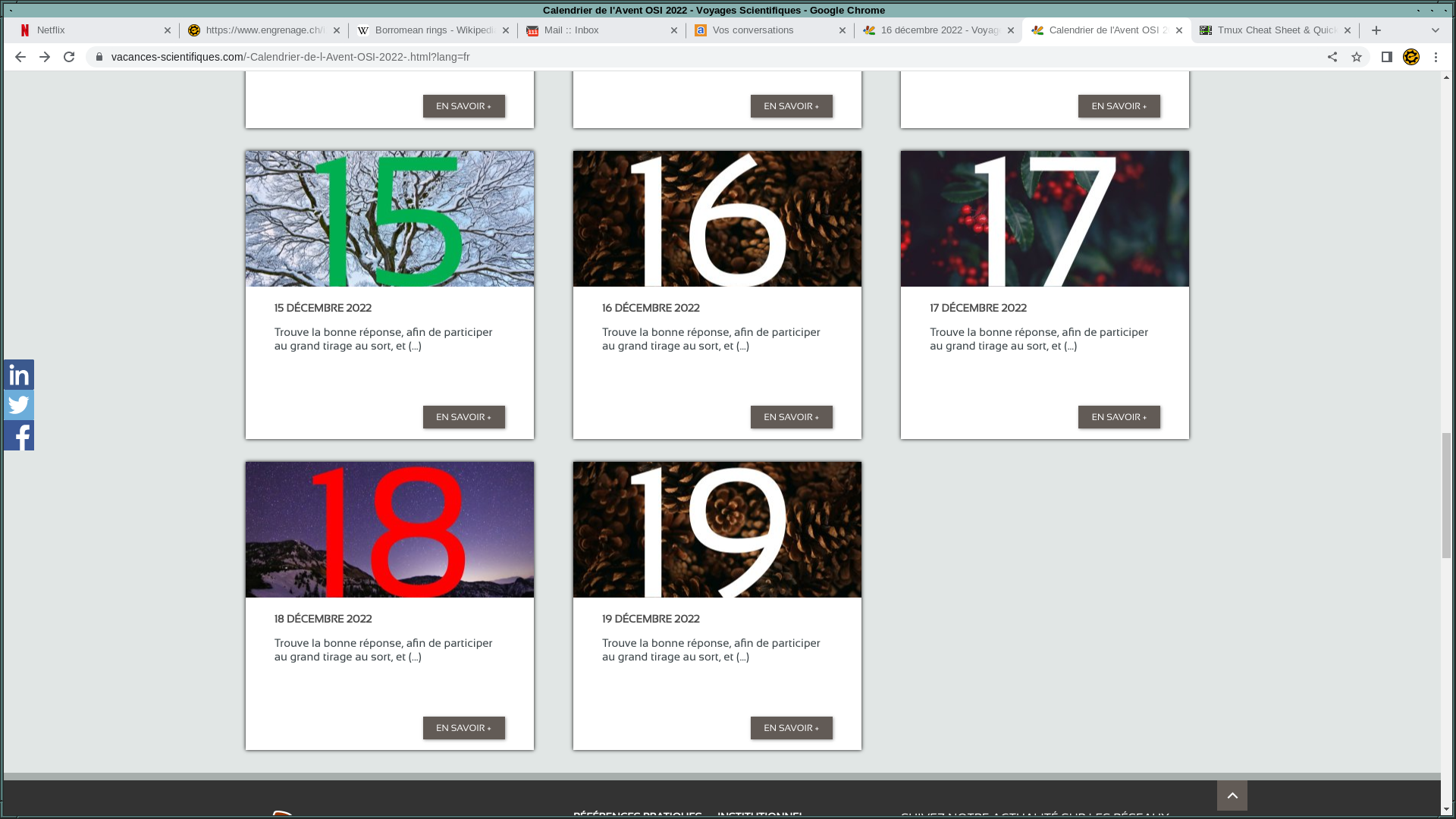Click the Facebook share icon
Viewport: 1456px width, 819px height.
(x=18, y=435)
